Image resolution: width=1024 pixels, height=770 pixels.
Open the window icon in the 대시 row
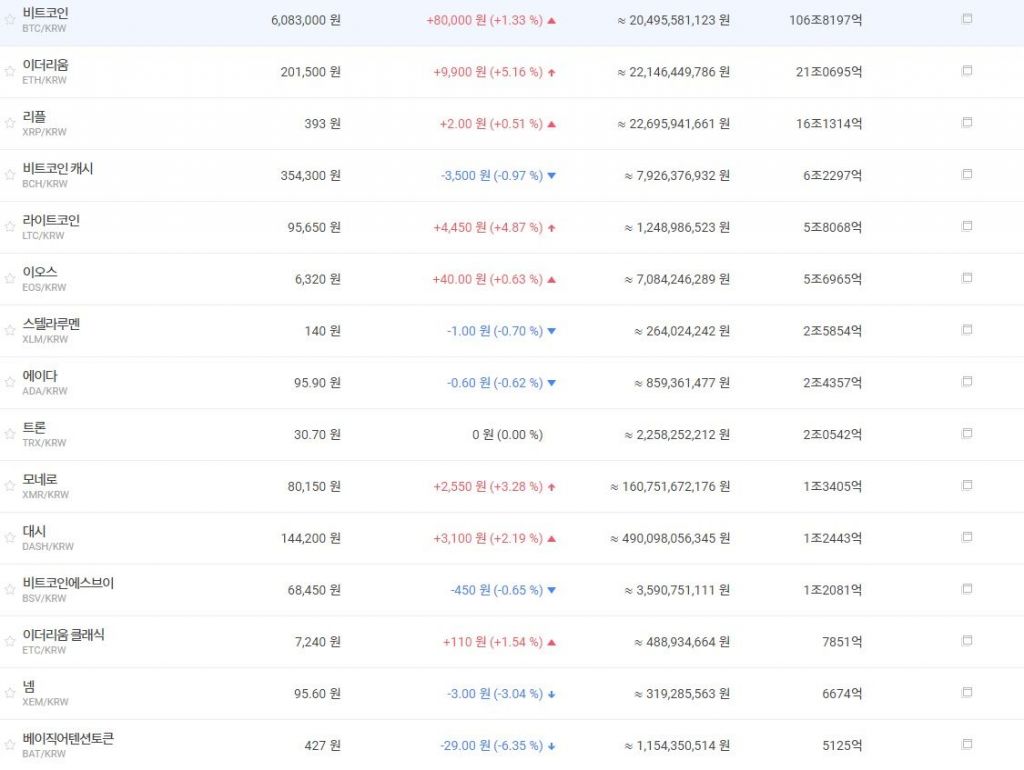click(x=966, y=537)
